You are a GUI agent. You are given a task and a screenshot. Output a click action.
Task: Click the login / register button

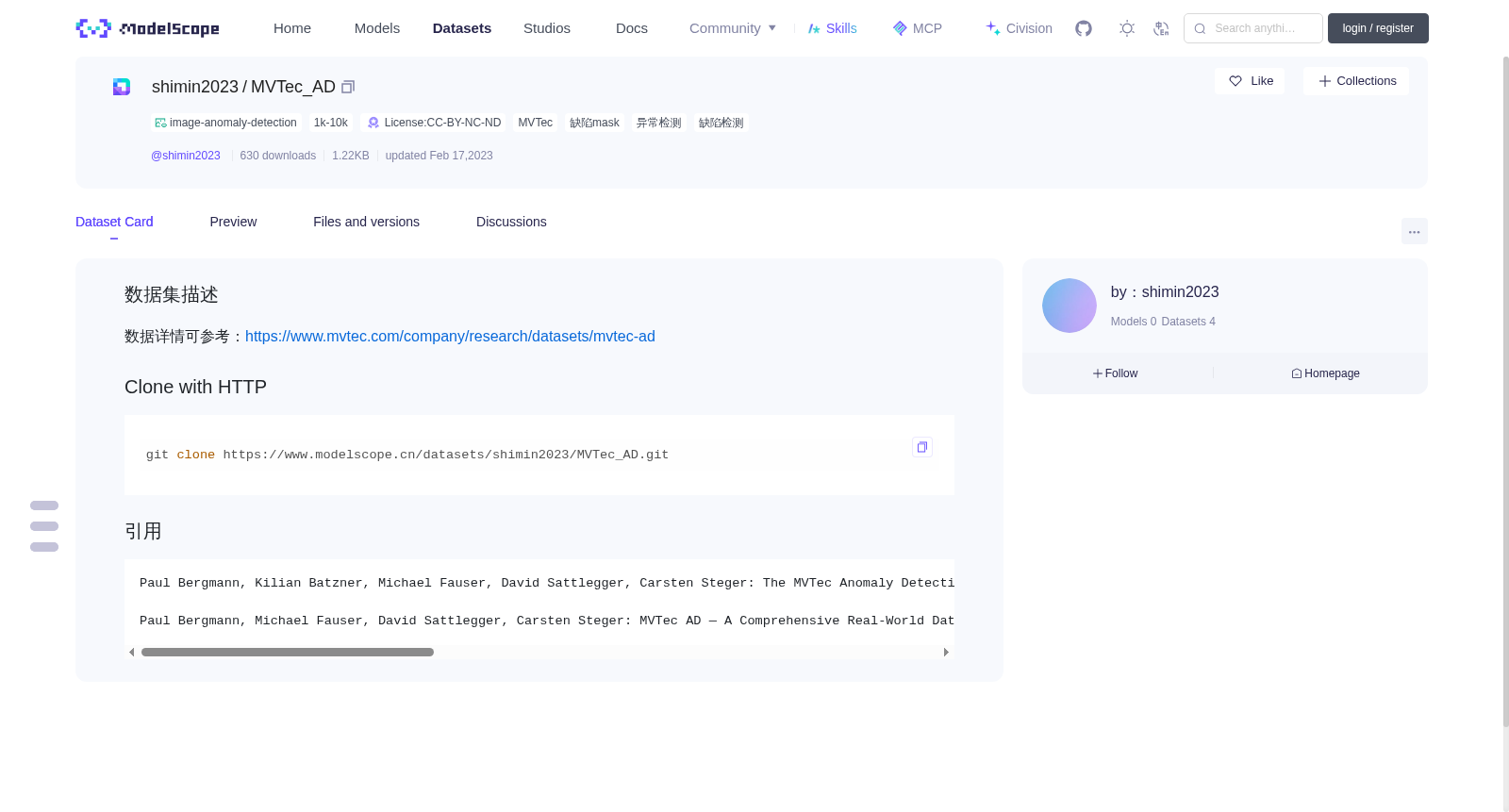coord(1378,28)
